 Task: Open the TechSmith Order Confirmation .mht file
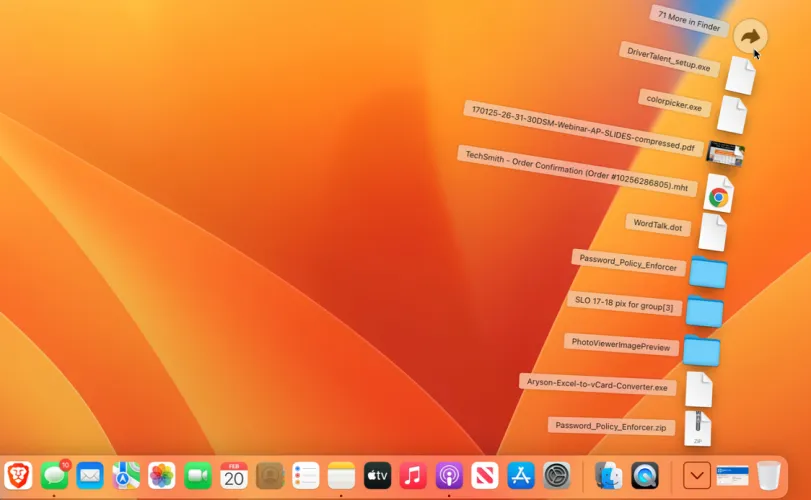pos(718,195)
